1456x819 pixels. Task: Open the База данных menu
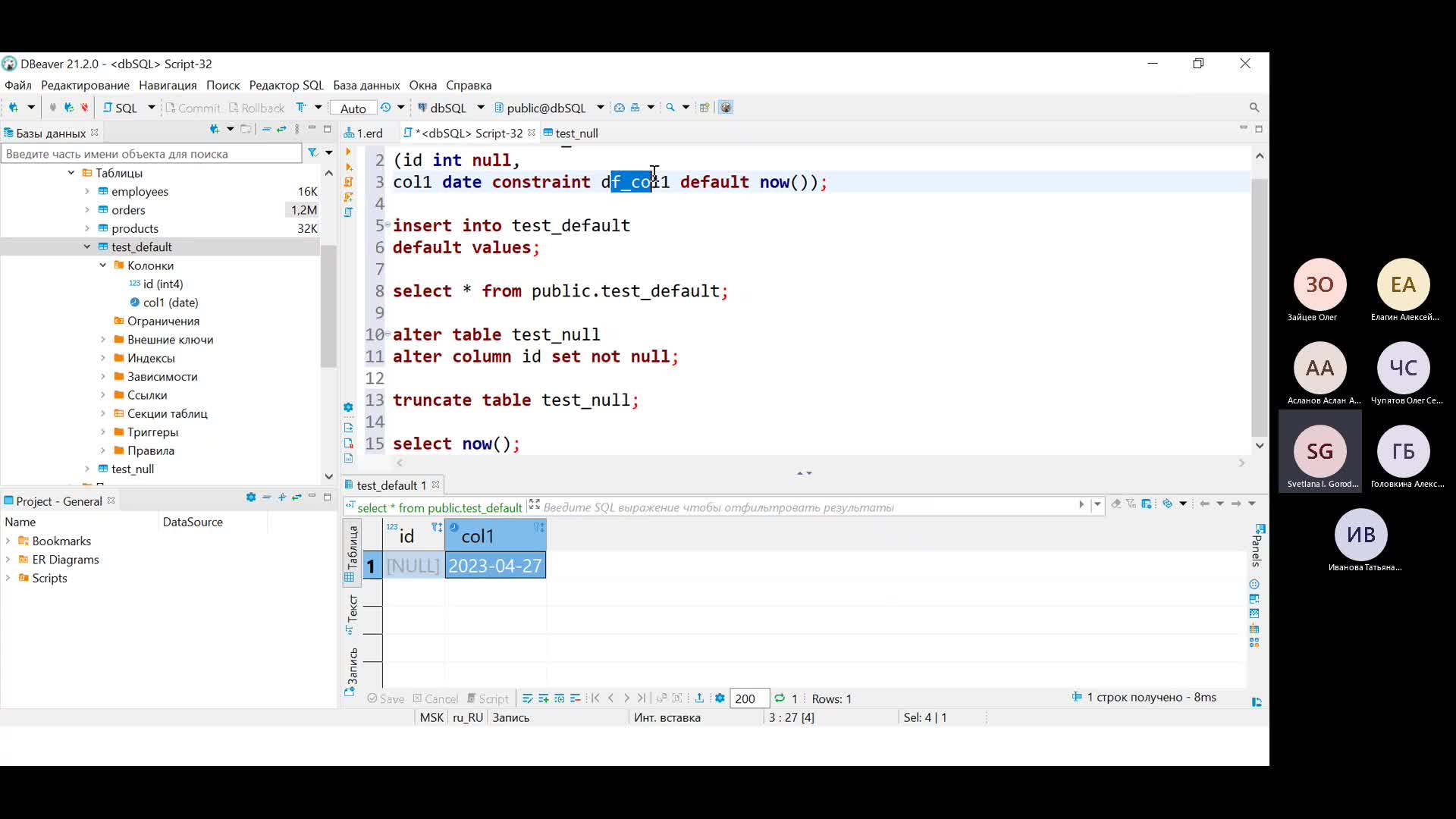pos(366,85)
